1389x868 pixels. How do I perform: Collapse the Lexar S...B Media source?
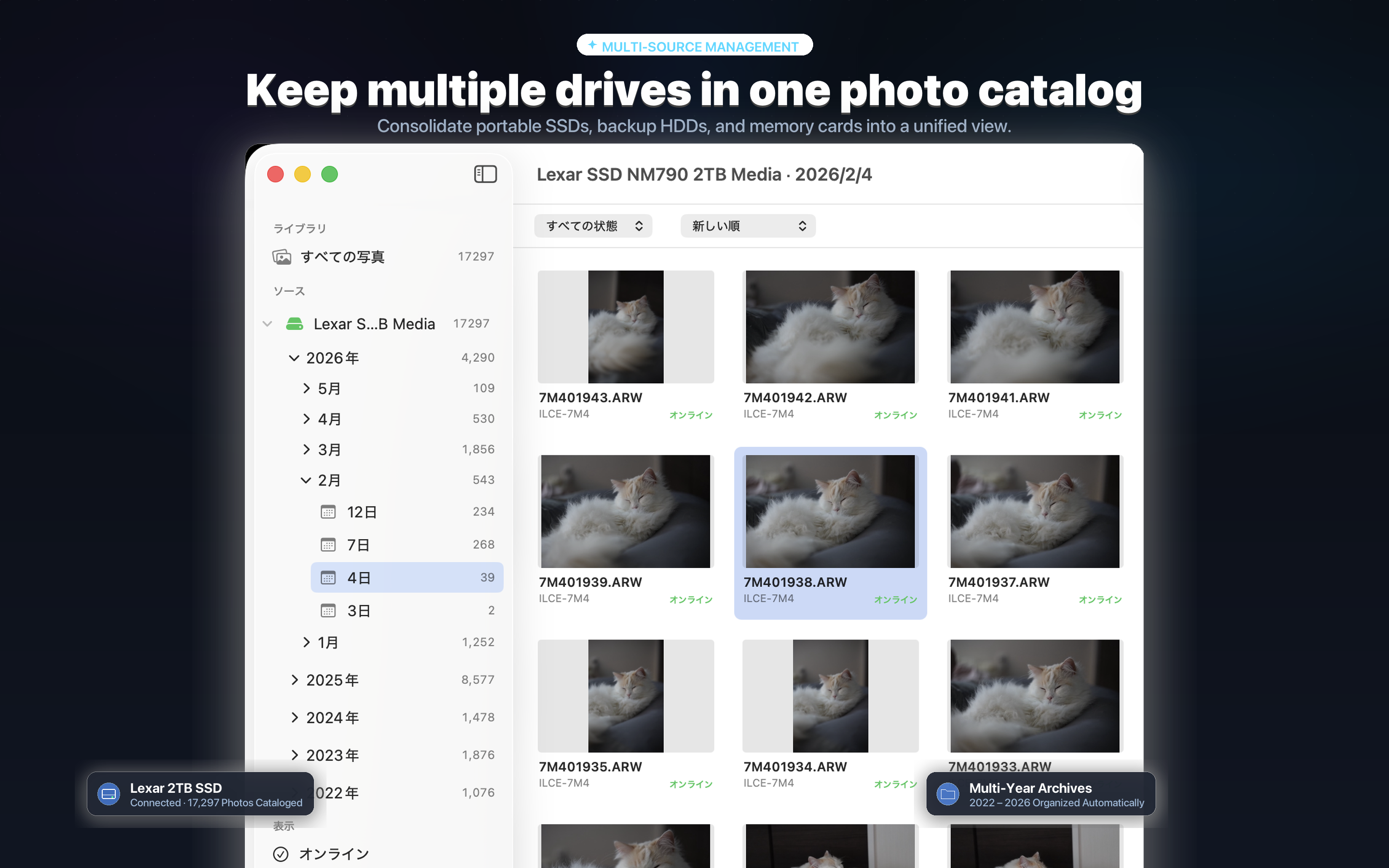click(x=268, y=324)
